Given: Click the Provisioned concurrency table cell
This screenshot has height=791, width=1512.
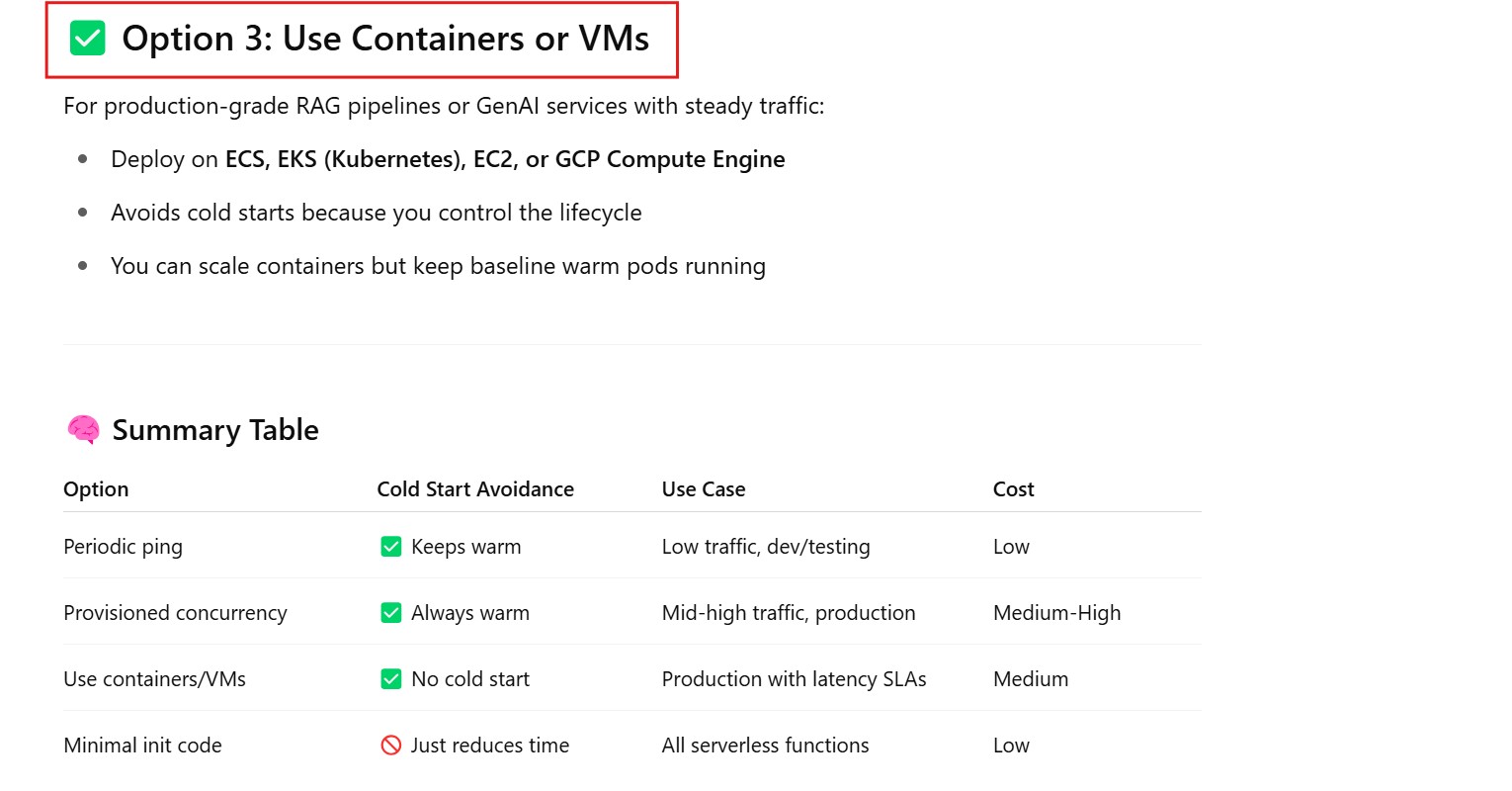Looking at the screenshot, I should [175, 613].
